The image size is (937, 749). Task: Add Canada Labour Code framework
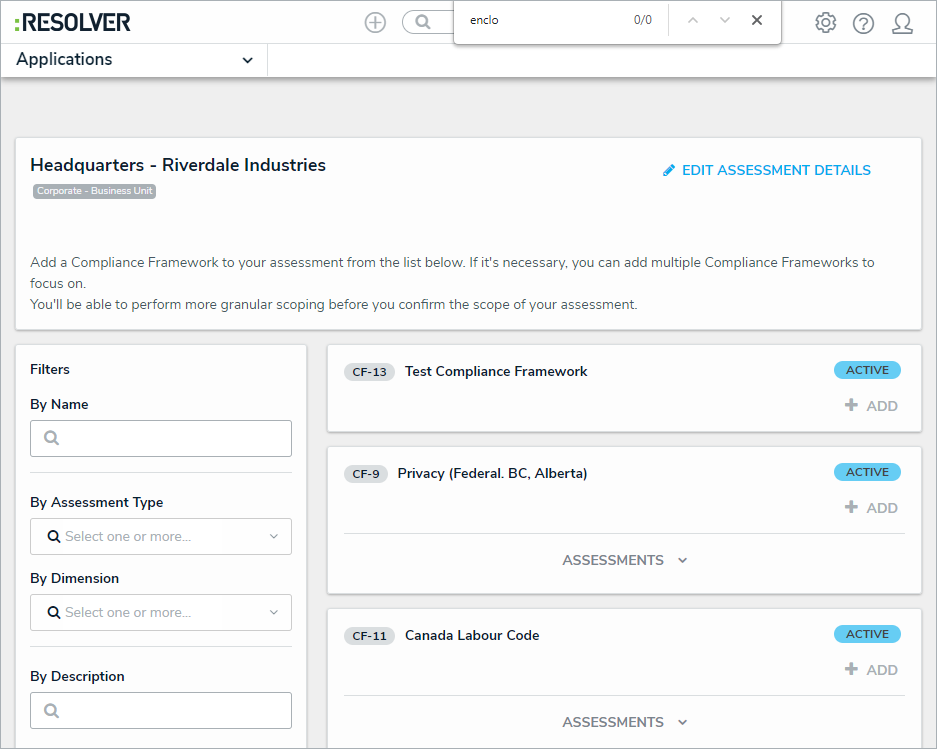click(x=871, y=669)
